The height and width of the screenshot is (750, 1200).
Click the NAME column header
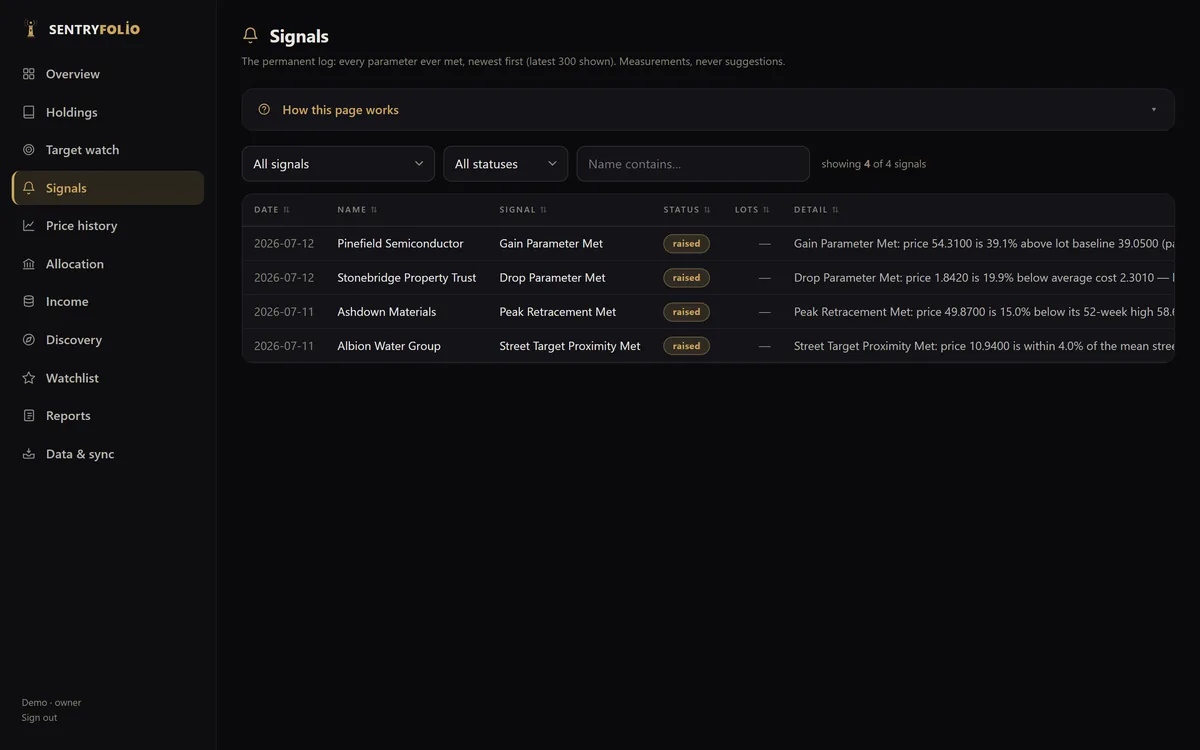pyautogui.click(x=357, y=210)
